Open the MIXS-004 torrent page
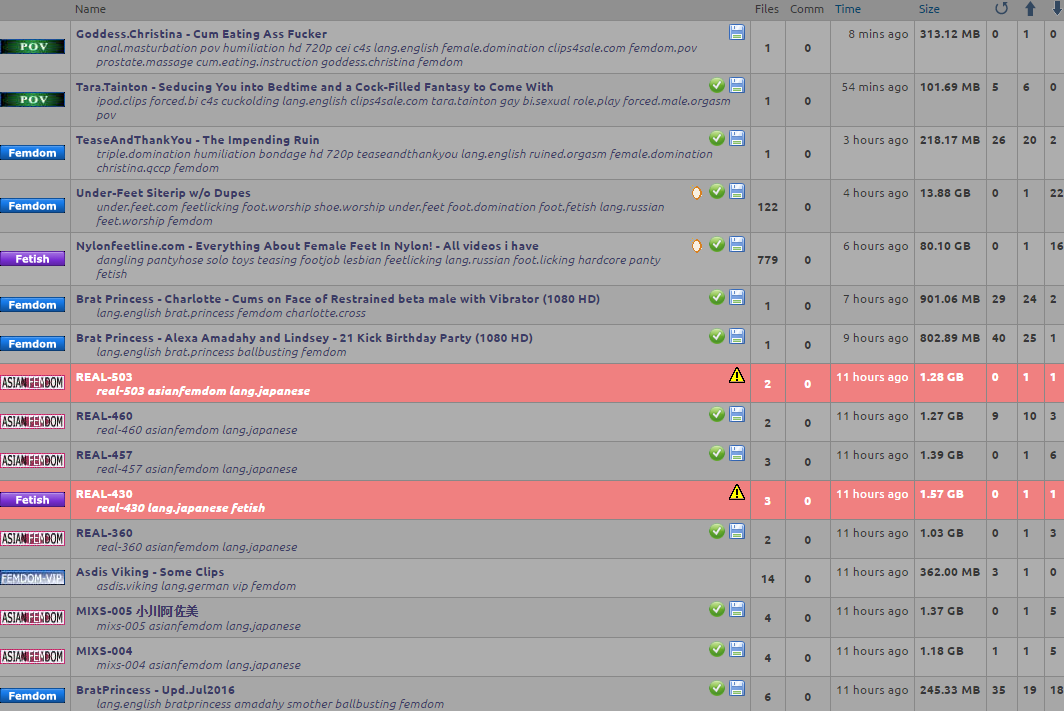 (x=104, y=651)
